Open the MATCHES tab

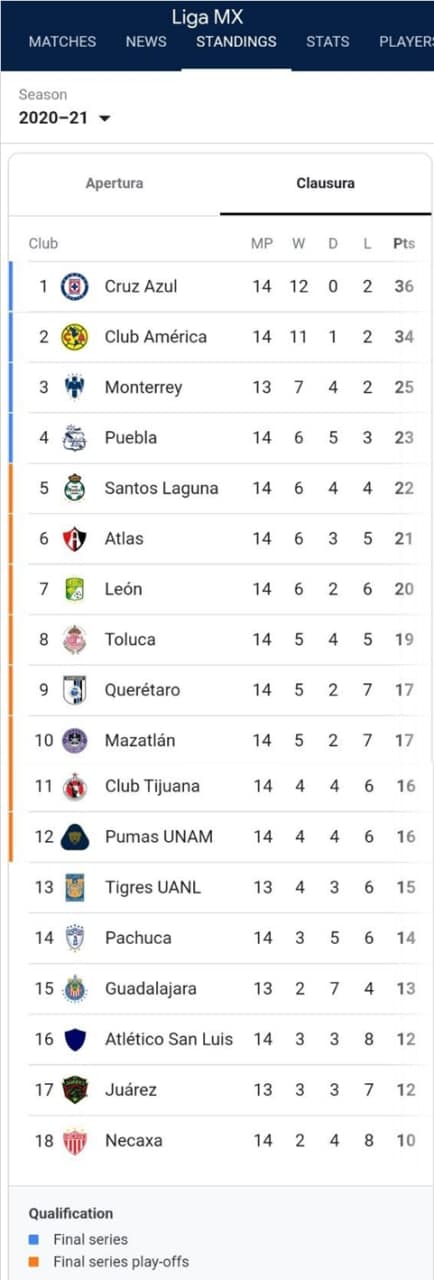pyautogui.click(x=62, y=42)
